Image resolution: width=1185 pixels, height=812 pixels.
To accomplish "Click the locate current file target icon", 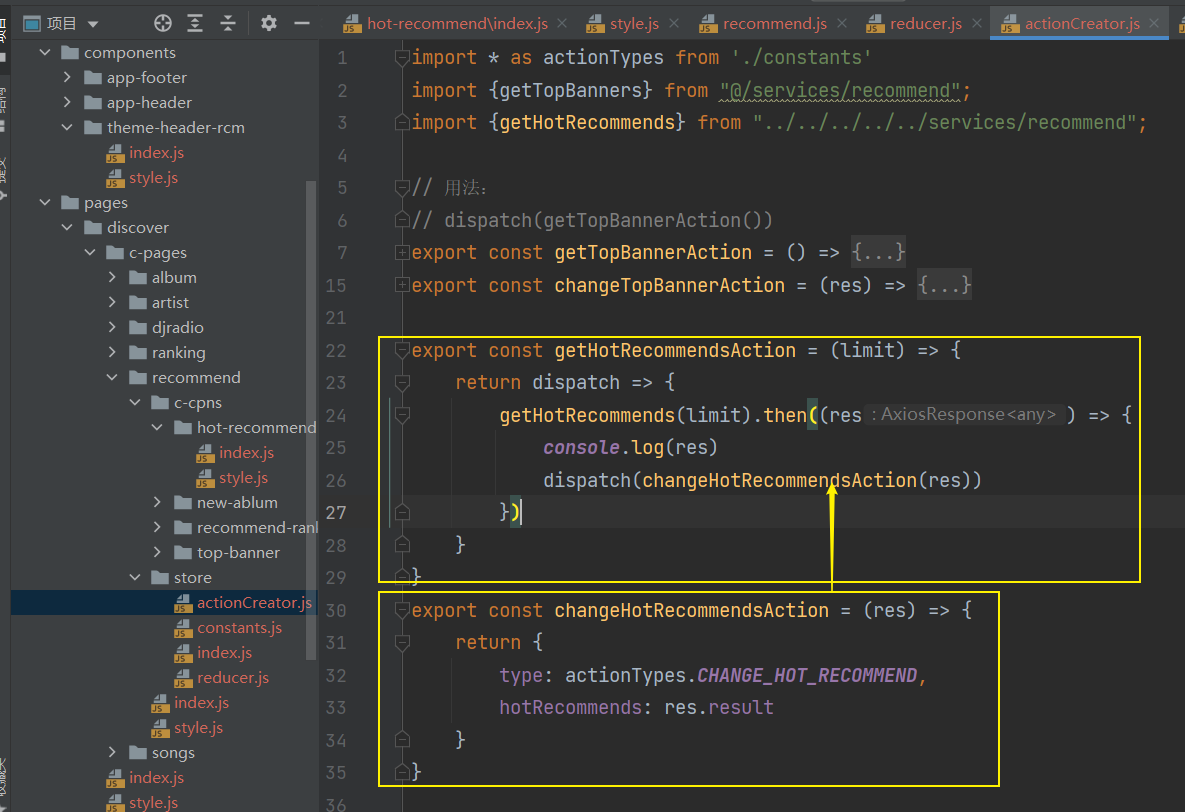I will (162, 23).
